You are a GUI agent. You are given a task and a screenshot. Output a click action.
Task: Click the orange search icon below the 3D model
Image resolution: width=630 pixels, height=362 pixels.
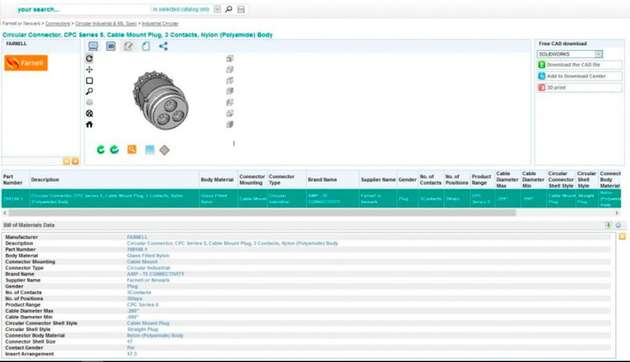[x=132, y=149]
